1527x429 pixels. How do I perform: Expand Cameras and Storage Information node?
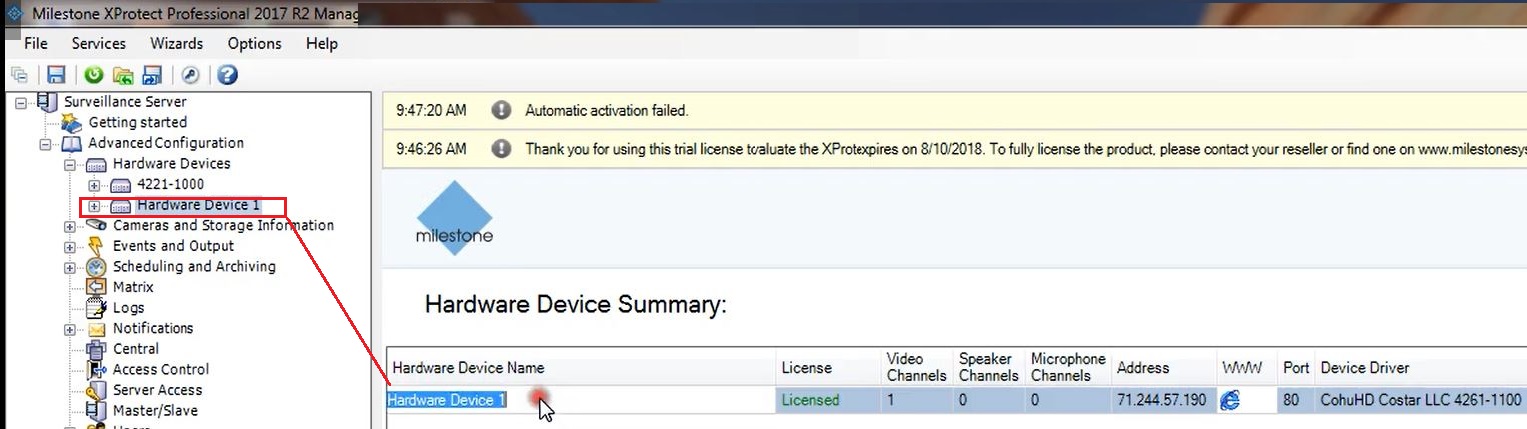[x=70, y=226]
